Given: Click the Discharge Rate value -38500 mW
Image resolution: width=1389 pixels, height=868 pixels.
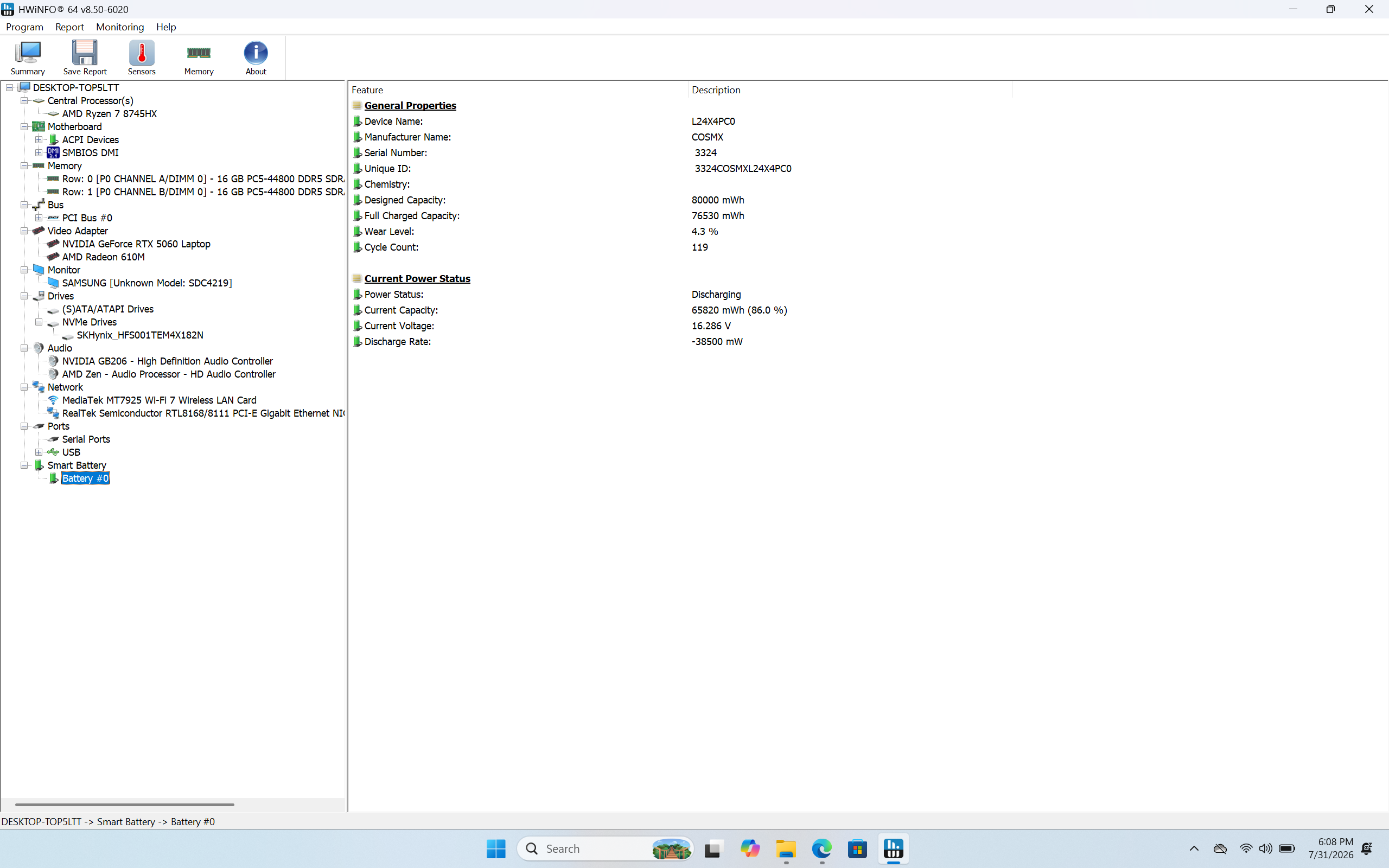Looking at the screenshot, I should coord(717,342).
